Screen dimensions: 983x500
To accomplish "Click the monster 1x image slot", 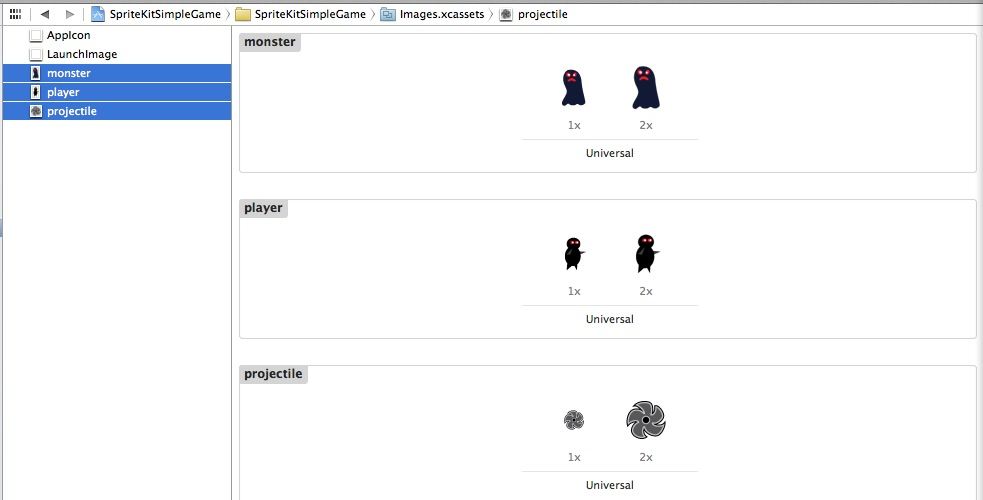I will click(574, 88).
